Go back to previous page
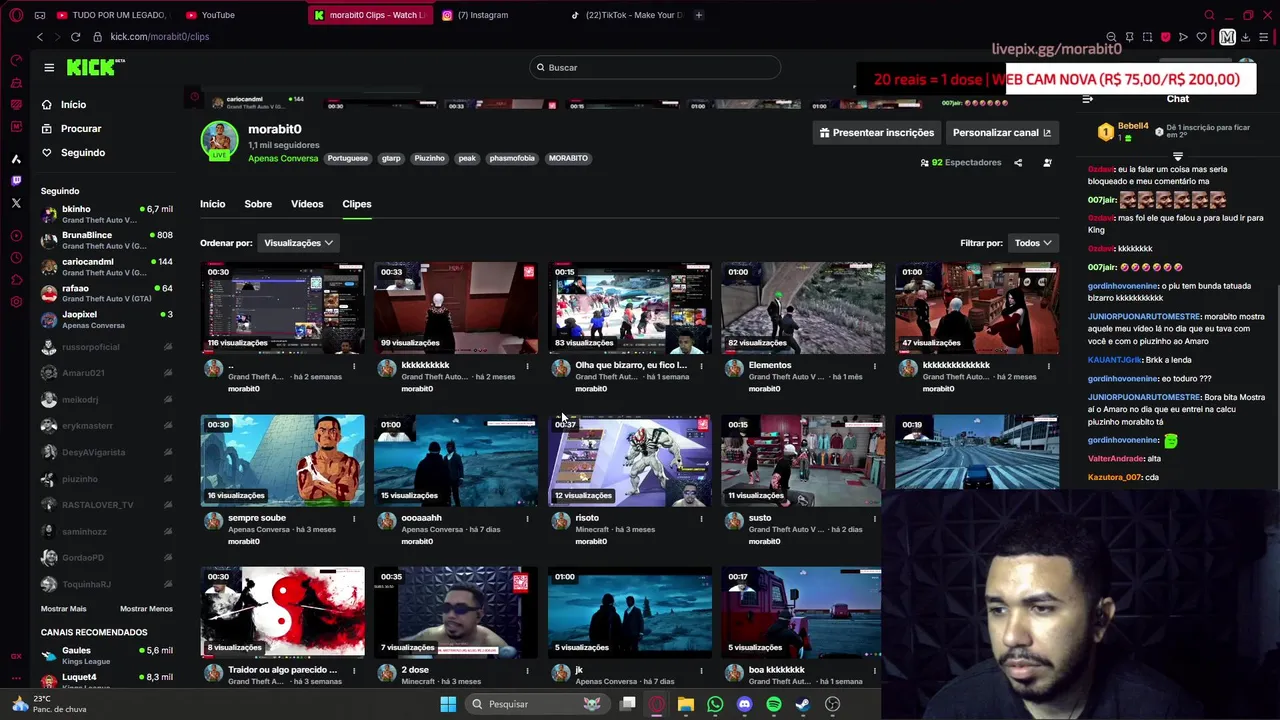Screen dimensions: 1280x720 pyautogui.click(x=40, y=37)
